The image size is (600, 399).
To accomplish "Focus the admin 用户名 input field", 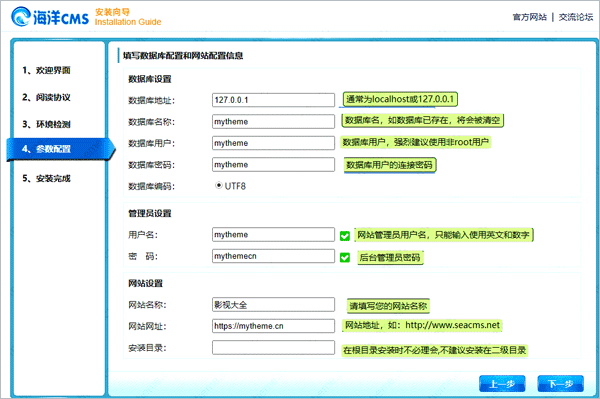I will (273, 235).
